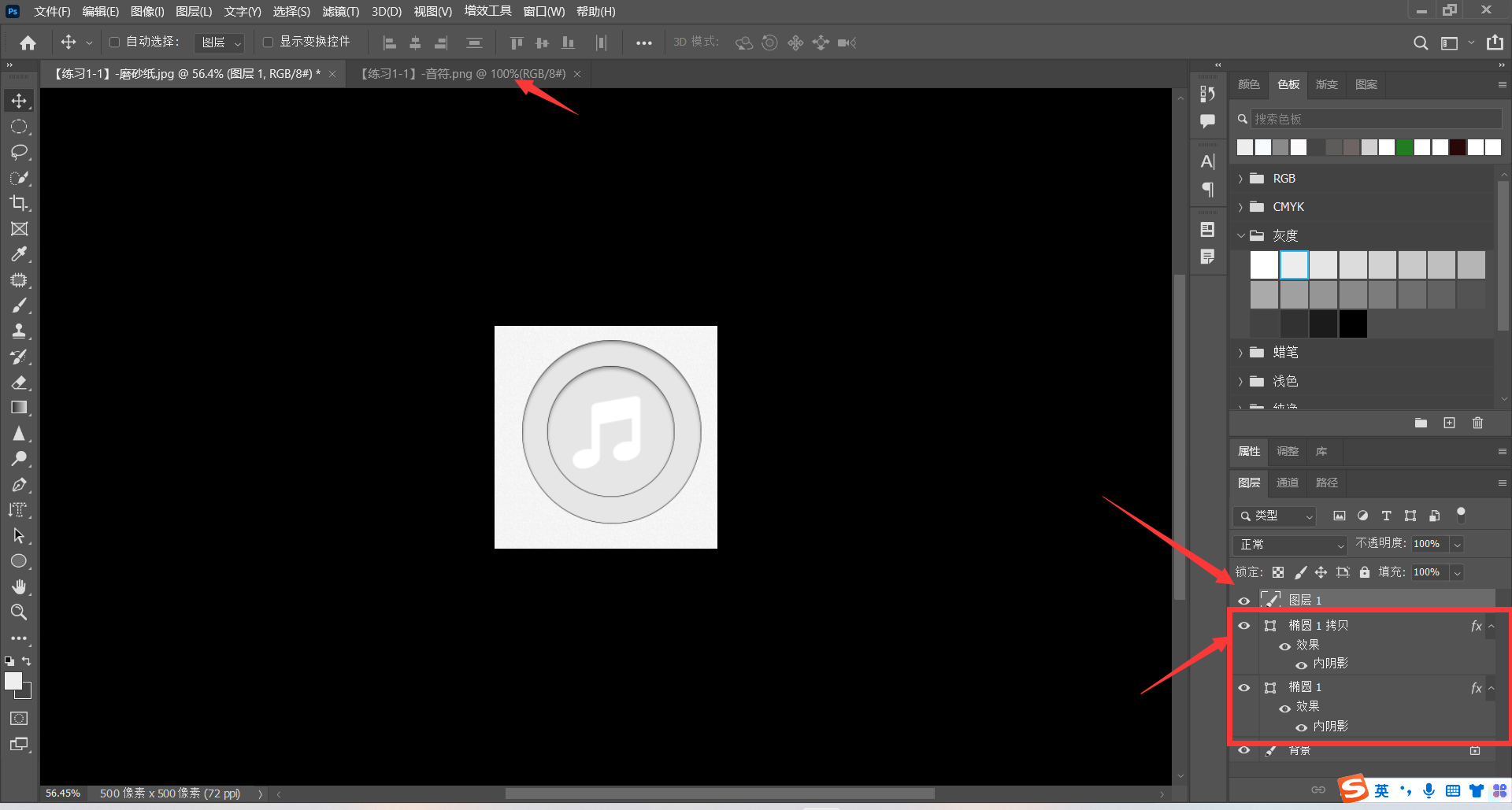Click the 56.45% zoom level field
Screen dimensions: 1512x810
(x=63, y=793)
